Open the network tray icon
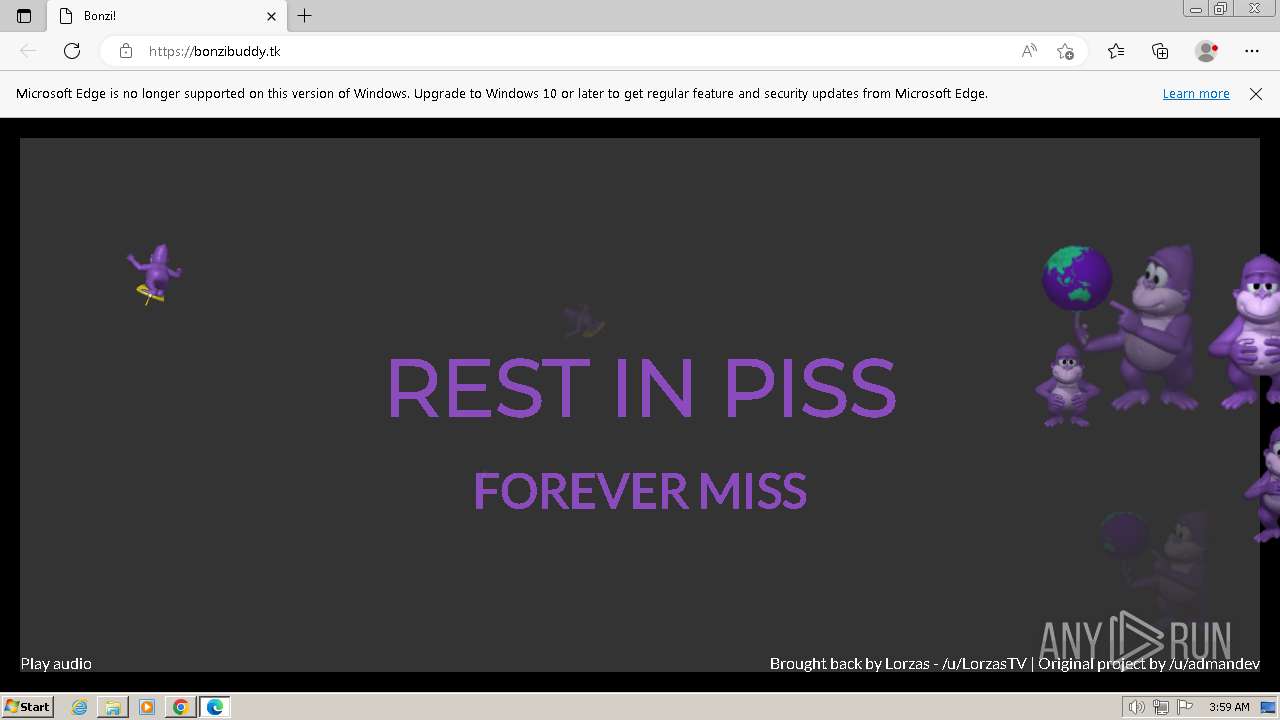1280x720 pixels. coord(1161,707)
